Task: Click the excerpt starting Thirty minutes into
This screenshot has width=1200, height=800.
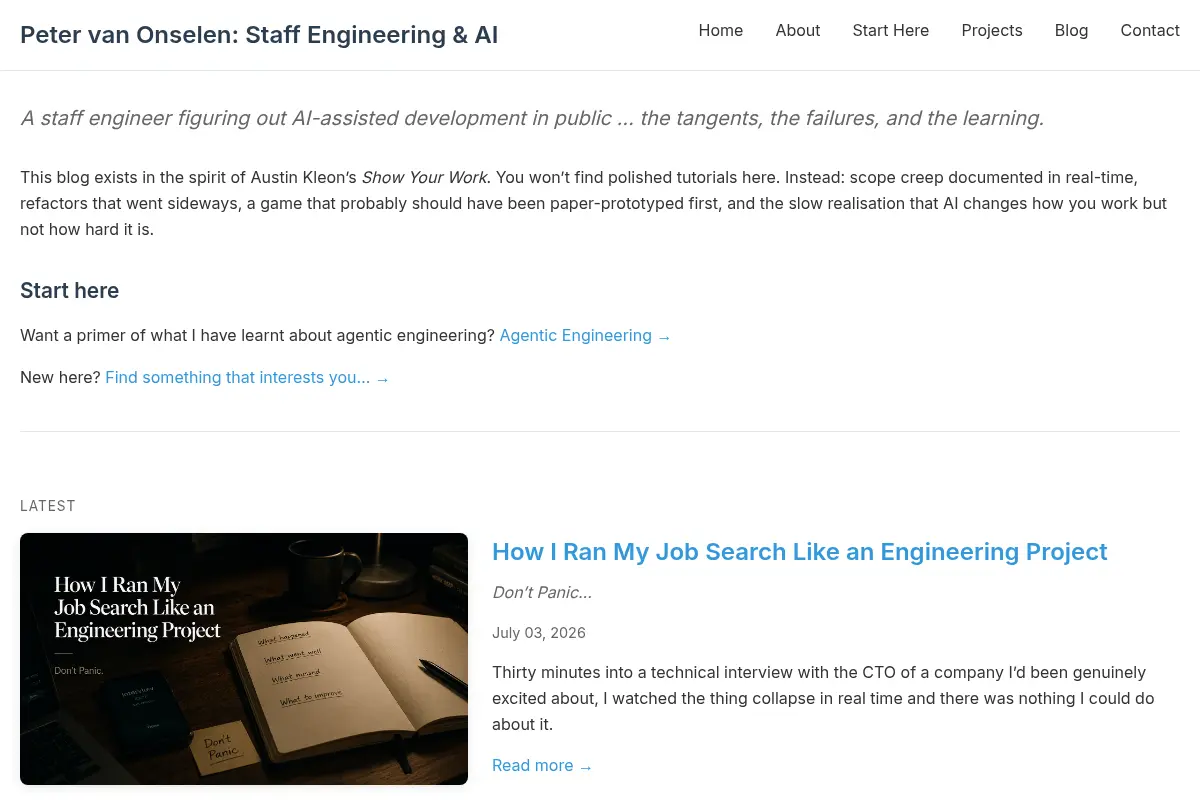Action: (x=824, y=698)
